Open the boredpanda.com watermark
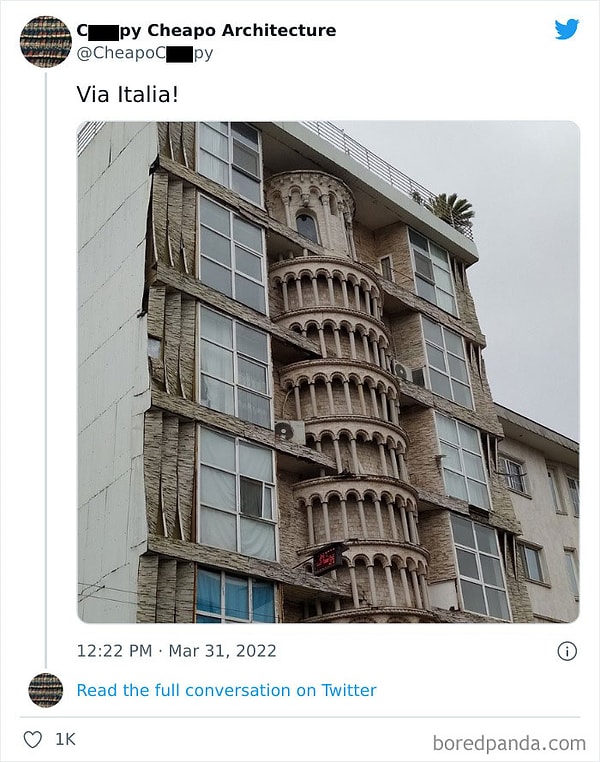This screenshot has width=600, height=762. click(509, 743)
